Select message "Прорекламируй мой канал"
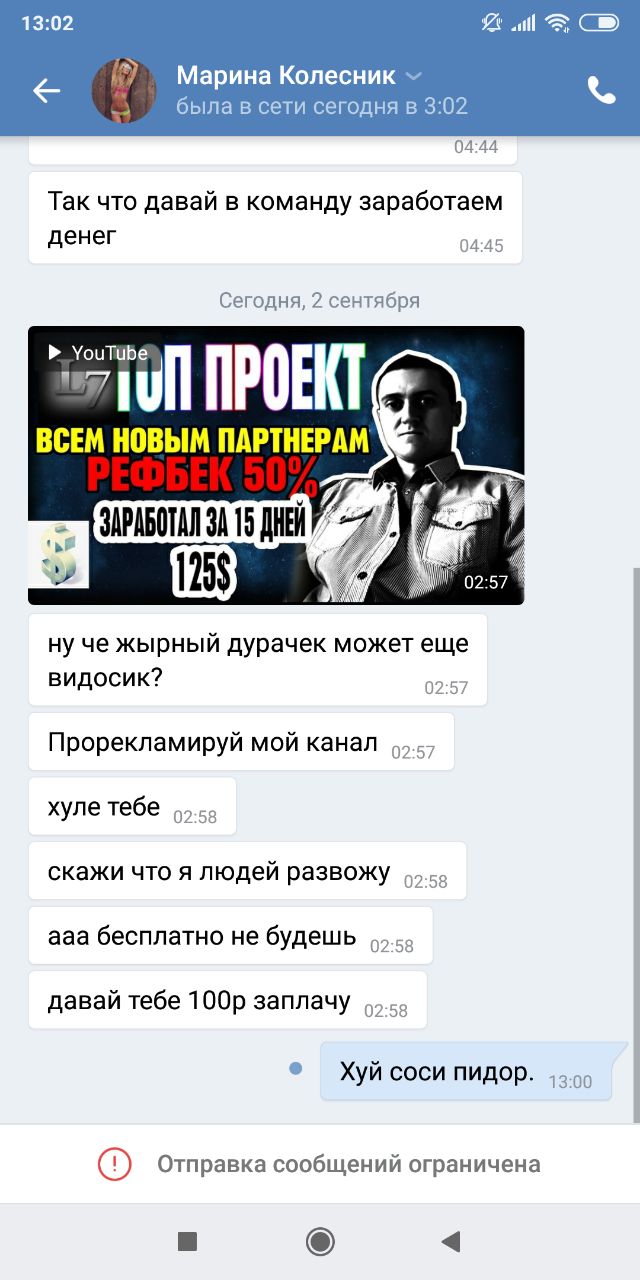The image size is (640, 1280). click(x=241, y=742)
